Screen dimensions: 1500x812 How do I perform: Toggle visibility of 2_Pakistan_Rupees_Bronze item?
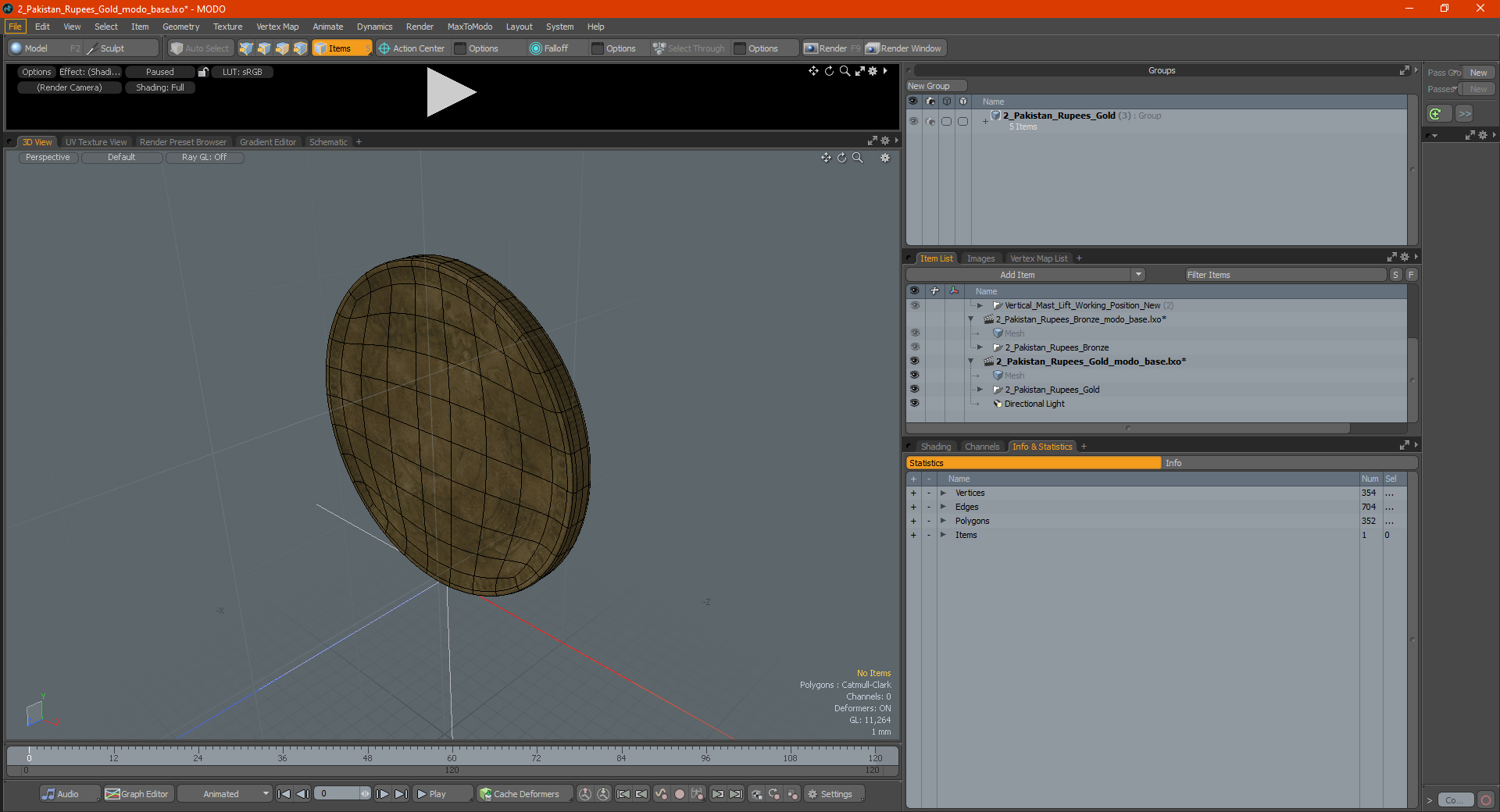(x=914, y=347)
